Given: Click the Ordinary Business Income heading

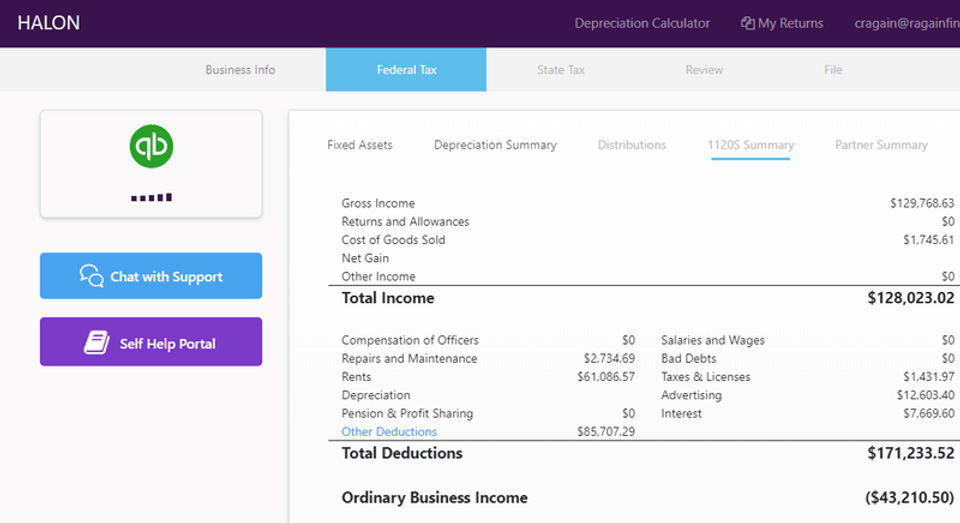Looking at the screenshot, I should (434, 497).
